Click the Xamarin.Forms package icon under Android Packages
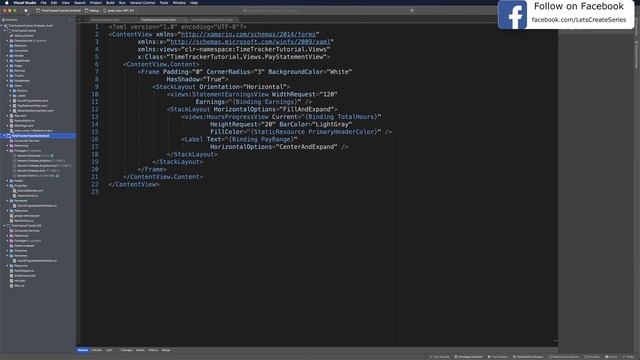This screenshot has height=360, width=640. point(14,176)
